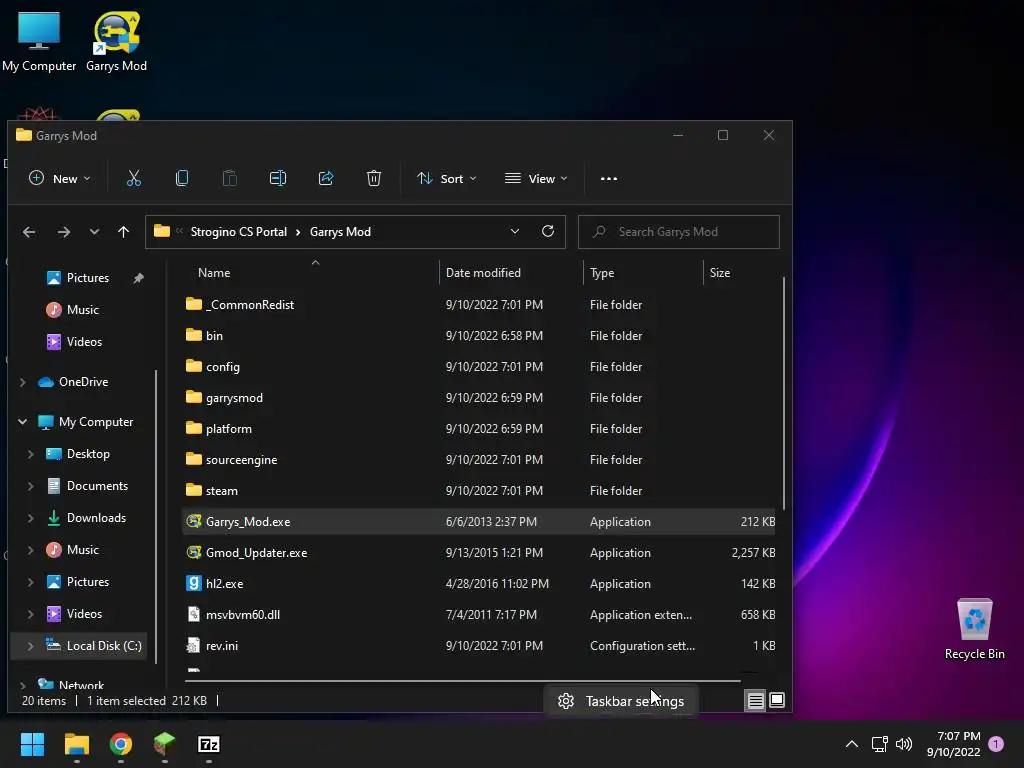1024x768 pixels.
Task: Click the Search Garrys Mod box
Action: pyautogui.click(x=679, y=232)
